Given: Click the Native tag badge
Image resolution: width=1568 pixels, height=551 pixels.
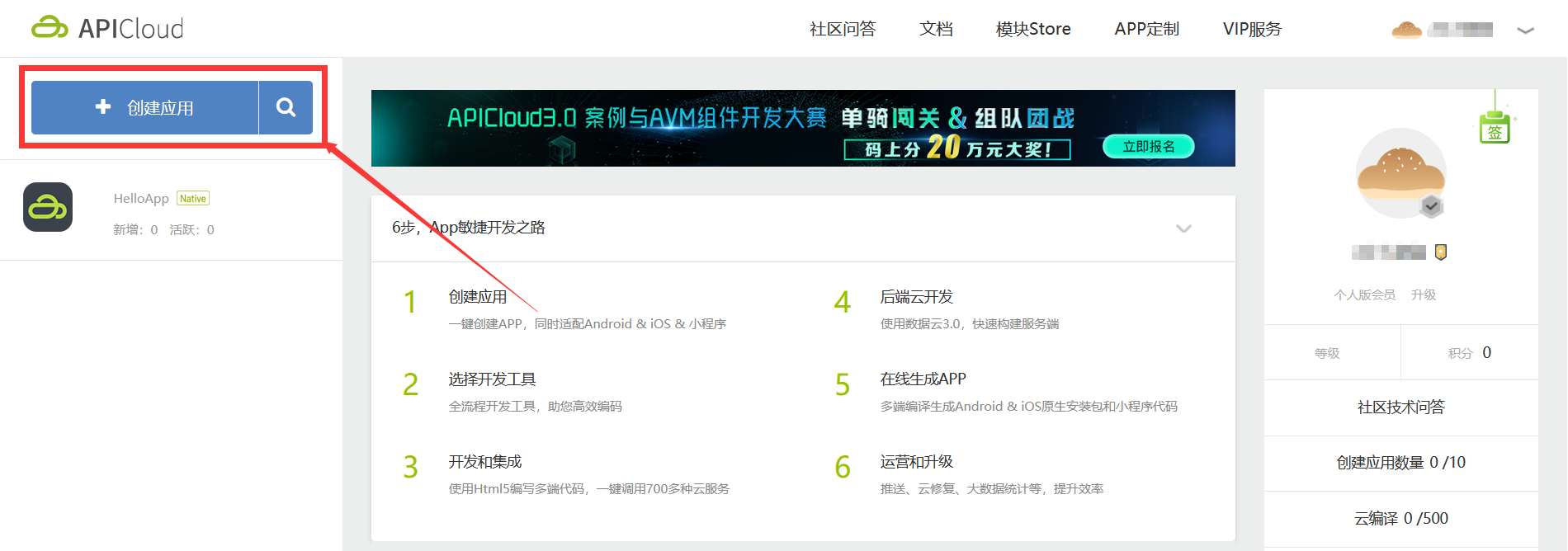Looking at the screenshot, I should pyautogui.click(x=193, y=198).
